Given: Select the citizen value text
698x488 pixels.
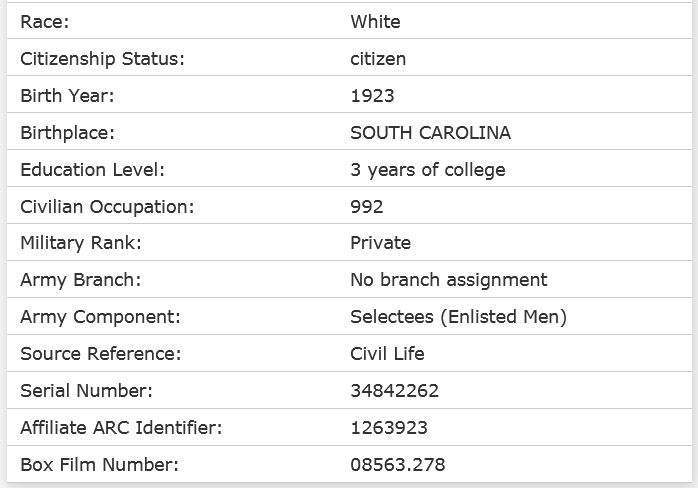Looking at the screenshot, I should tap(378, 59).
